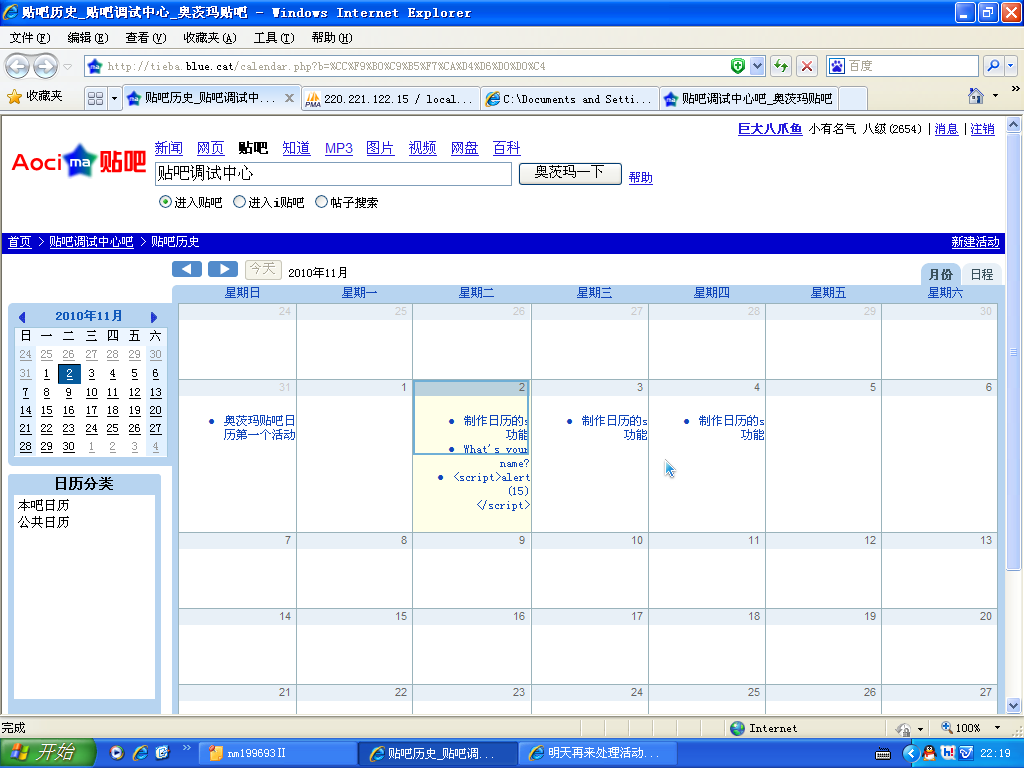Click the zoom magnifier icon in status bar
The image size is (1024, 768).
point(946,728)
